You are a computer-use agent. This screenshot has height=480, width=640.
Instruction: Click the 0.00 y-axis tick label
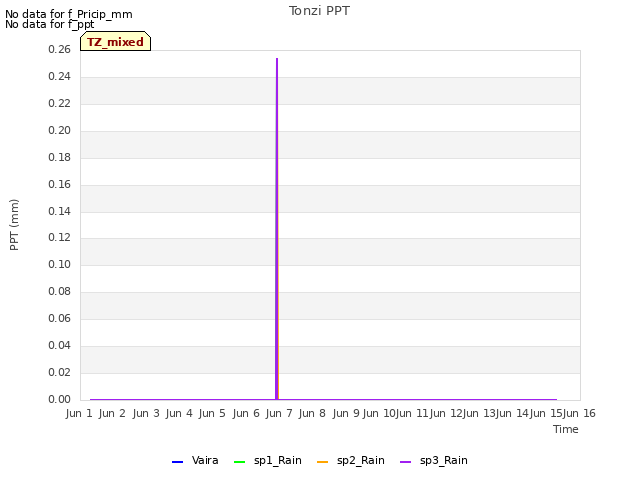click(x=60, y=399)
